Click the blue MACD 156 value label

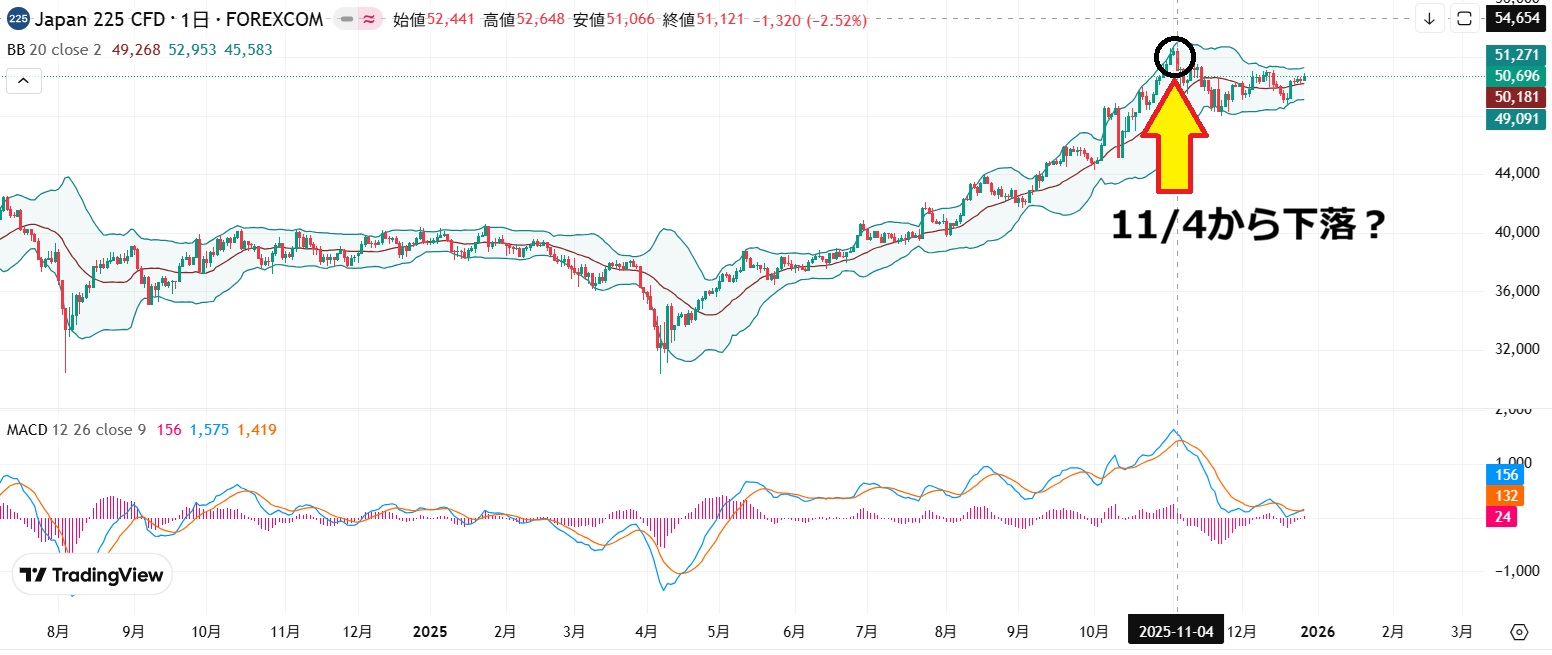[1507, 475]
